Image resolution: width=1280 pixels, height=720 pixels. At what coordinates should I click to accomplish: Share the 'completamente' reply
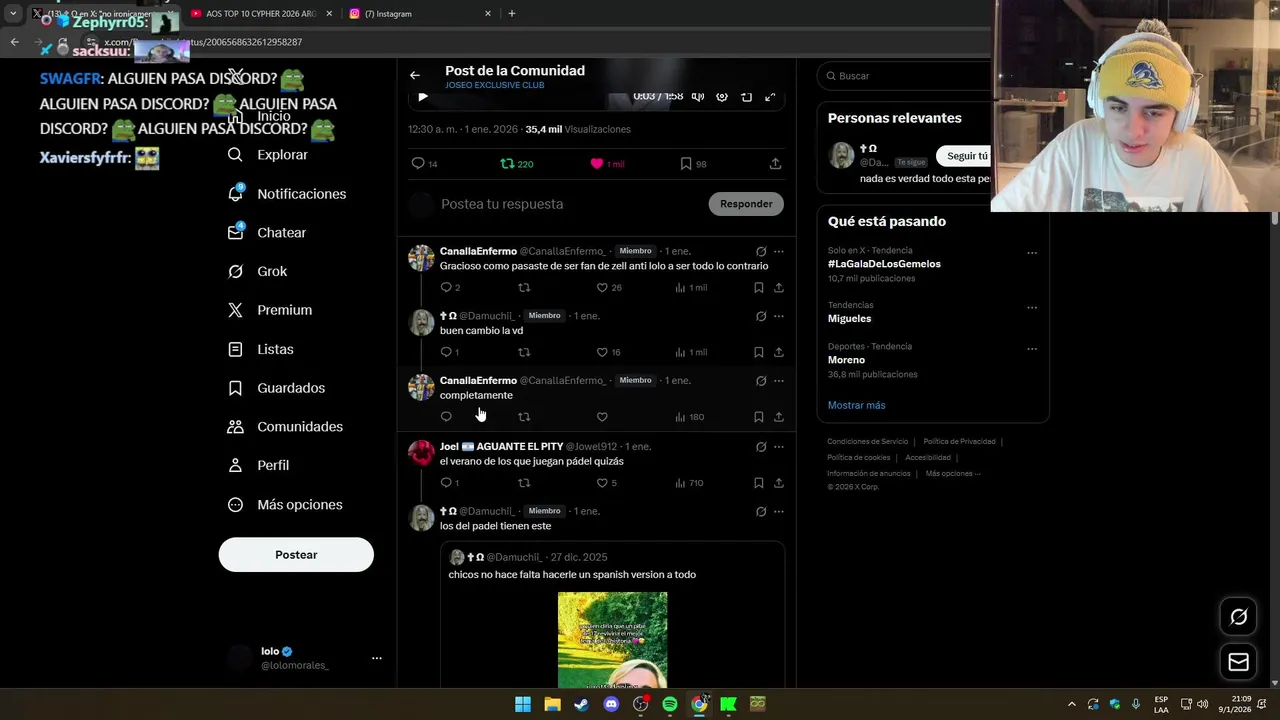(x=779, y=417)
